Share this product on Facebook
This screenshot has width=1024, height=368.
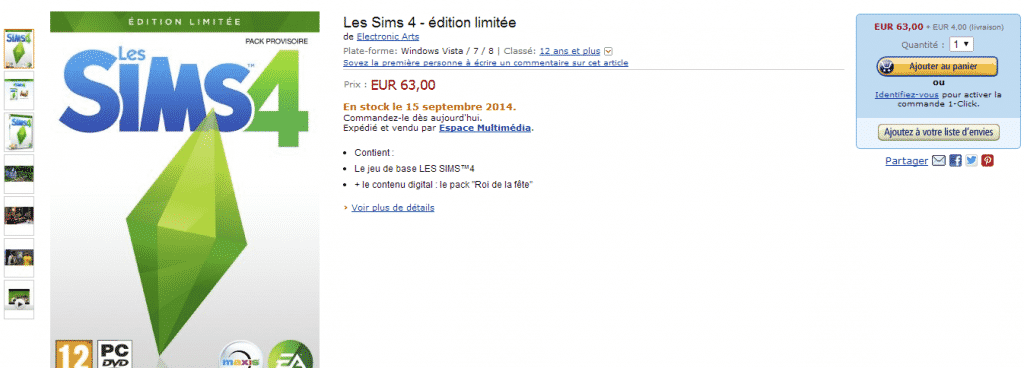pyautogui.click(x=955, y=161)
